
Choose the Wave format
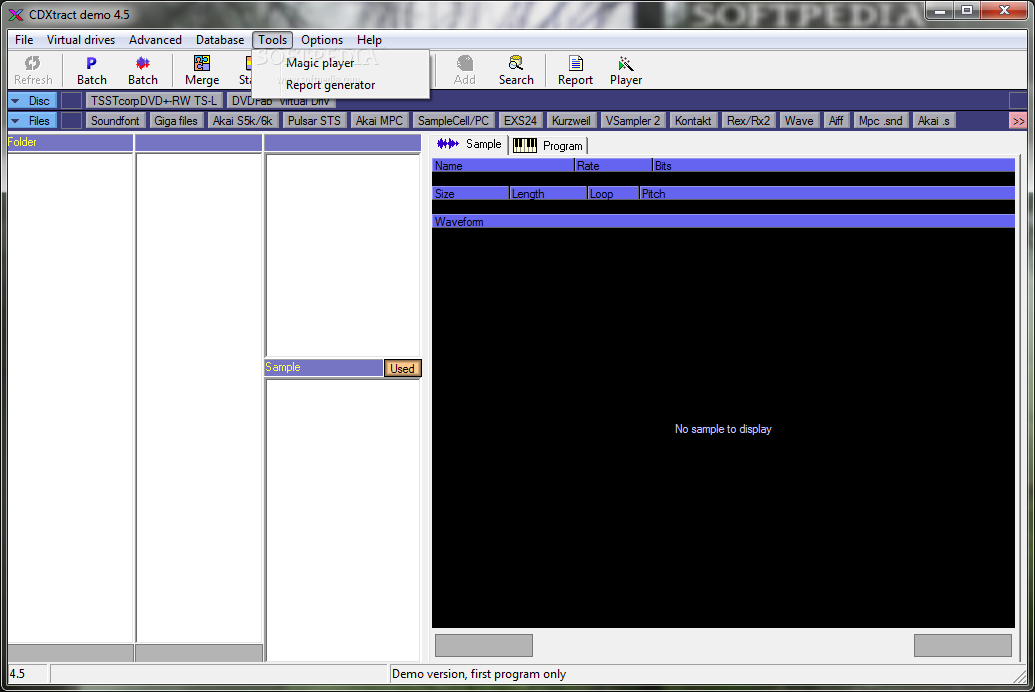point(799,121)
